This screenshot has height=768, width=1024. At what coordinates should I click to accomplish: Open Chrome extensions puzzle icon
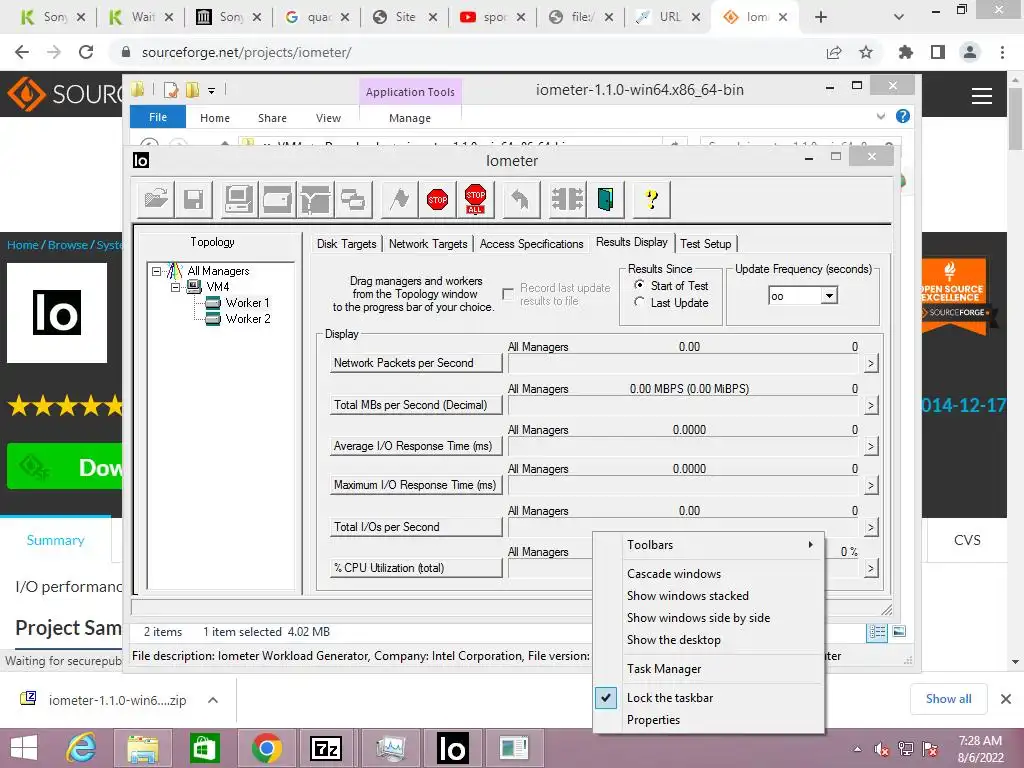906,52
